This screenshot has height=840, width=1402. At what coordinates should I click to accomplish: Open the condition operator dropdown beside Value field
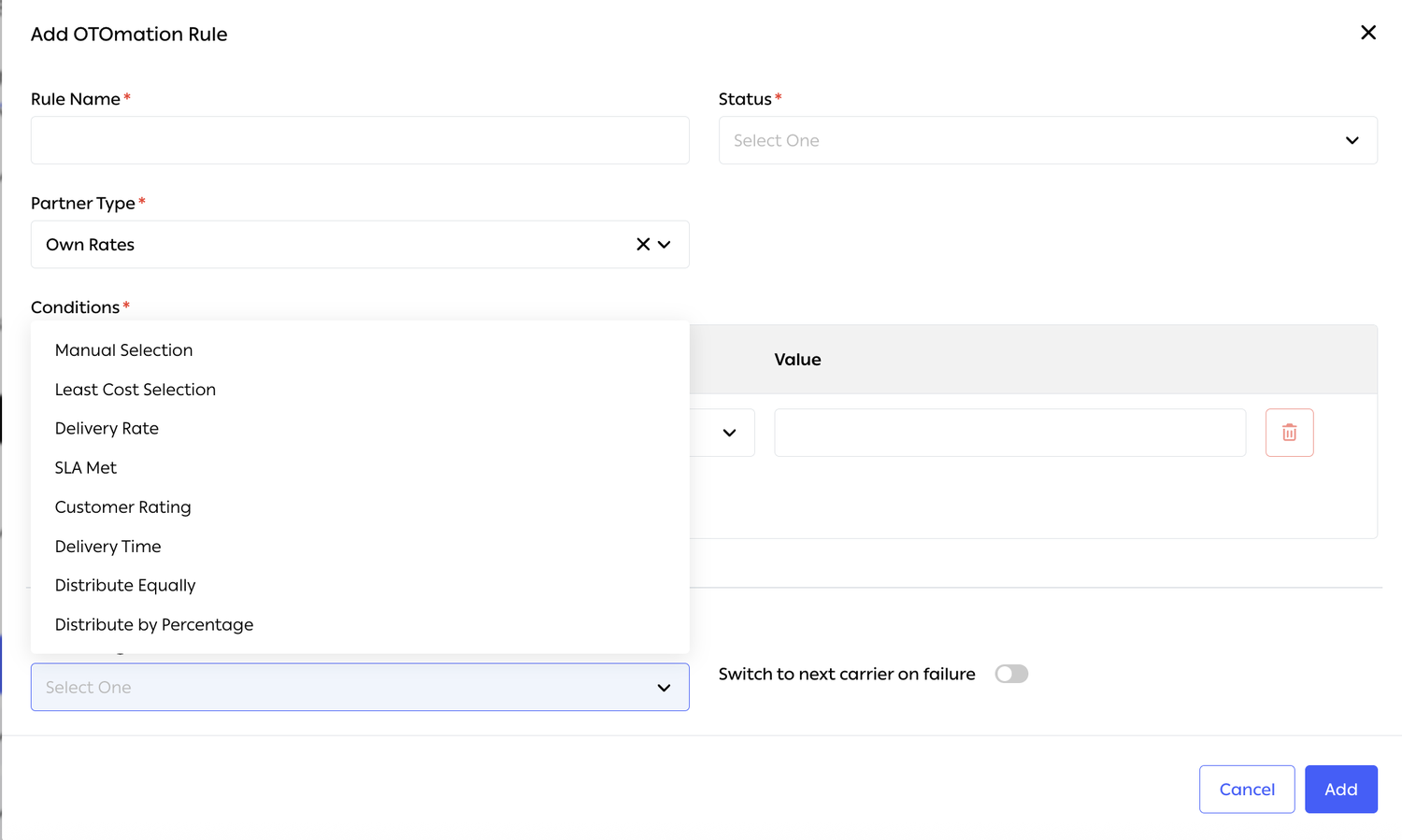click(729, 433)
